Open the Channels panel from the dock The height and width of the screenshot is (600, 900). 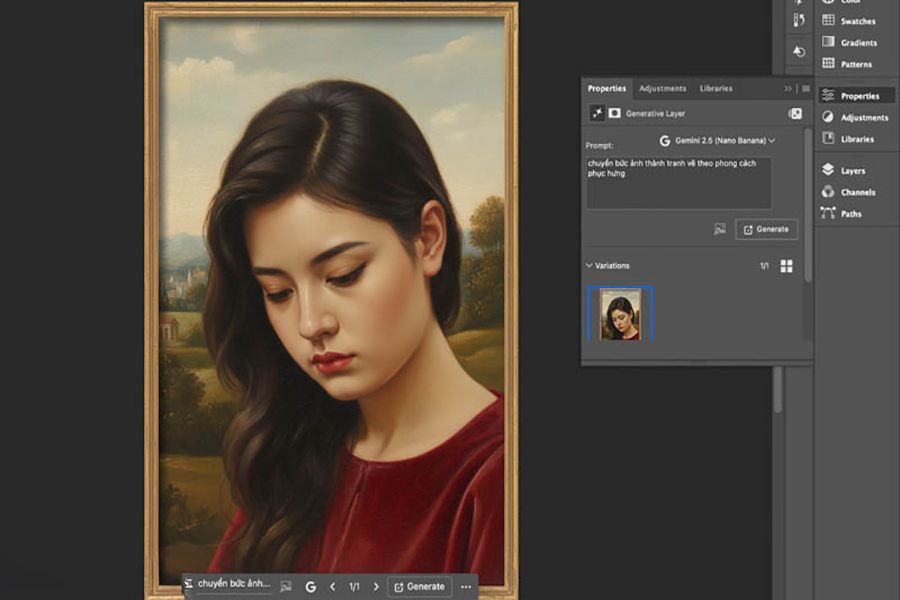click(847, 192)
